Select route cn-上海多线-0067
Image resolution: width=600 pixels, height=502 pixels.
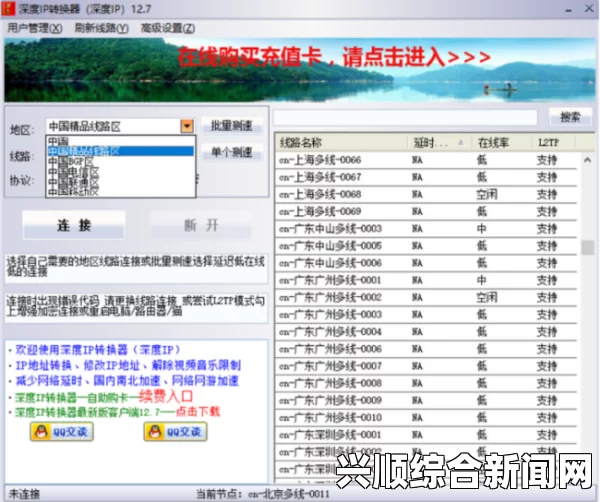426,177
